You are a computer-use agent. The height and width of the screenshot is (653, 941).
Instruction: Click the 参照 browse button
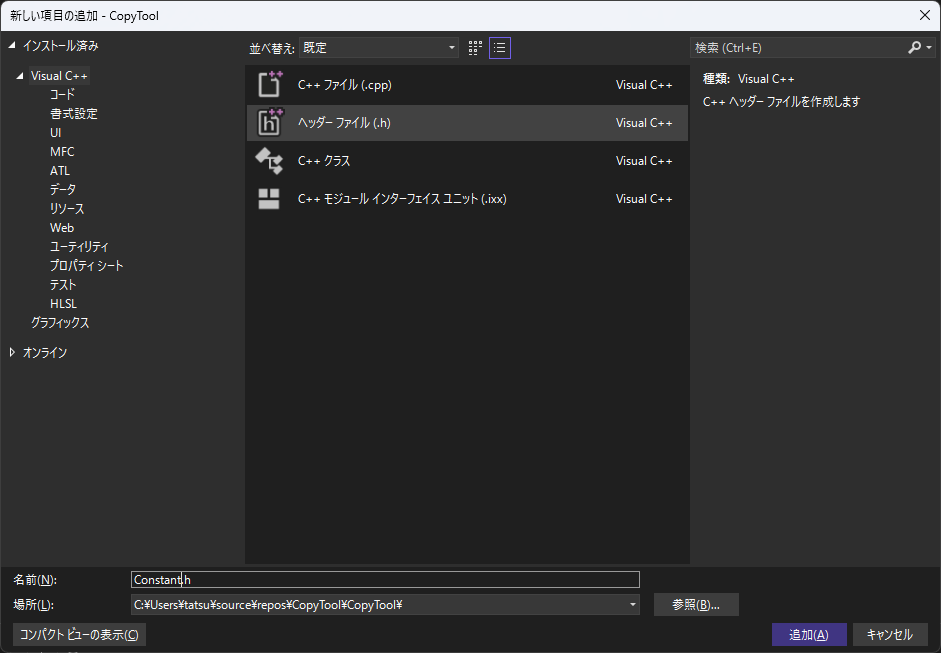(696, 605)
